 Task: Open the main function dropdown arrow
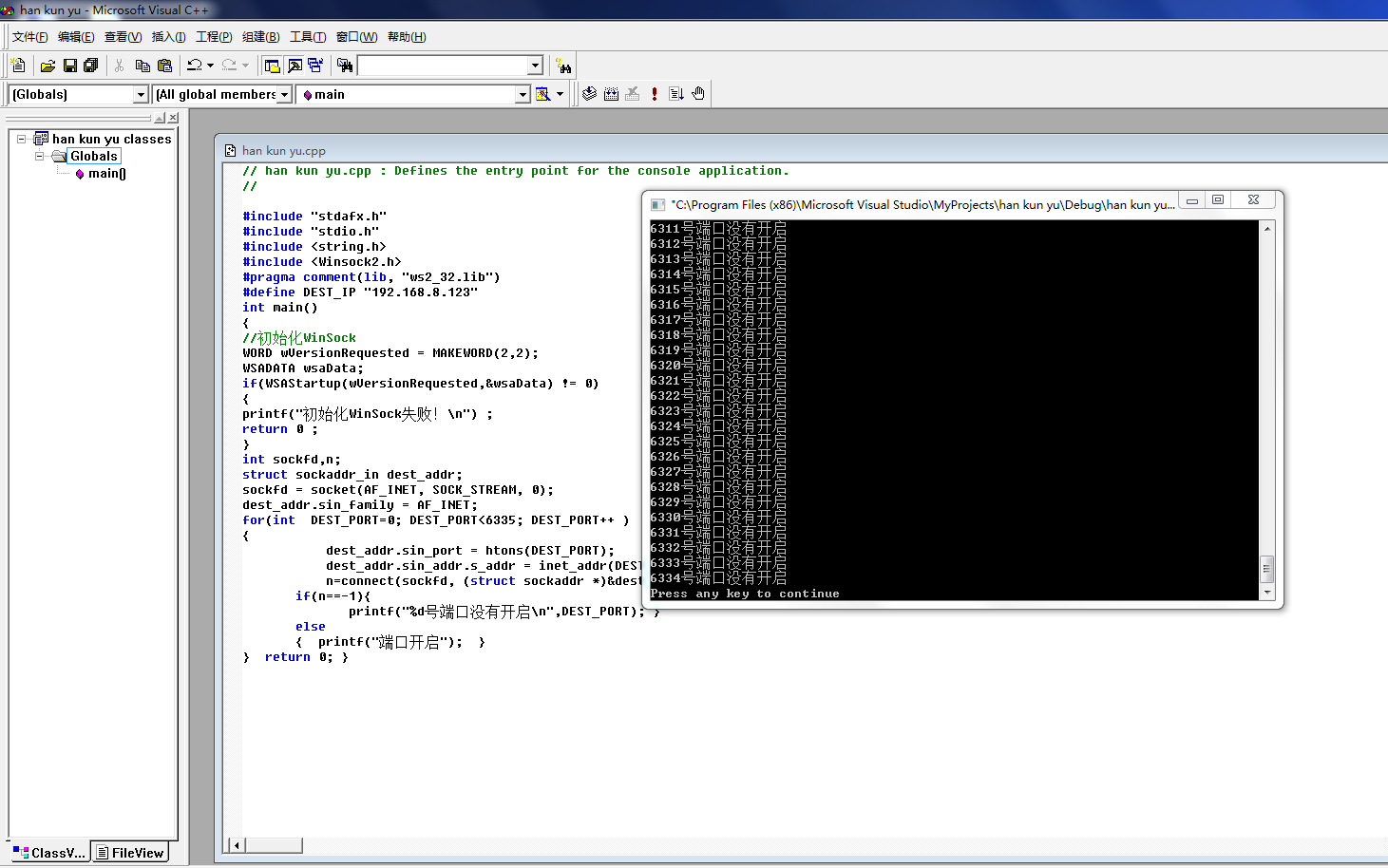tap(522, 95)
